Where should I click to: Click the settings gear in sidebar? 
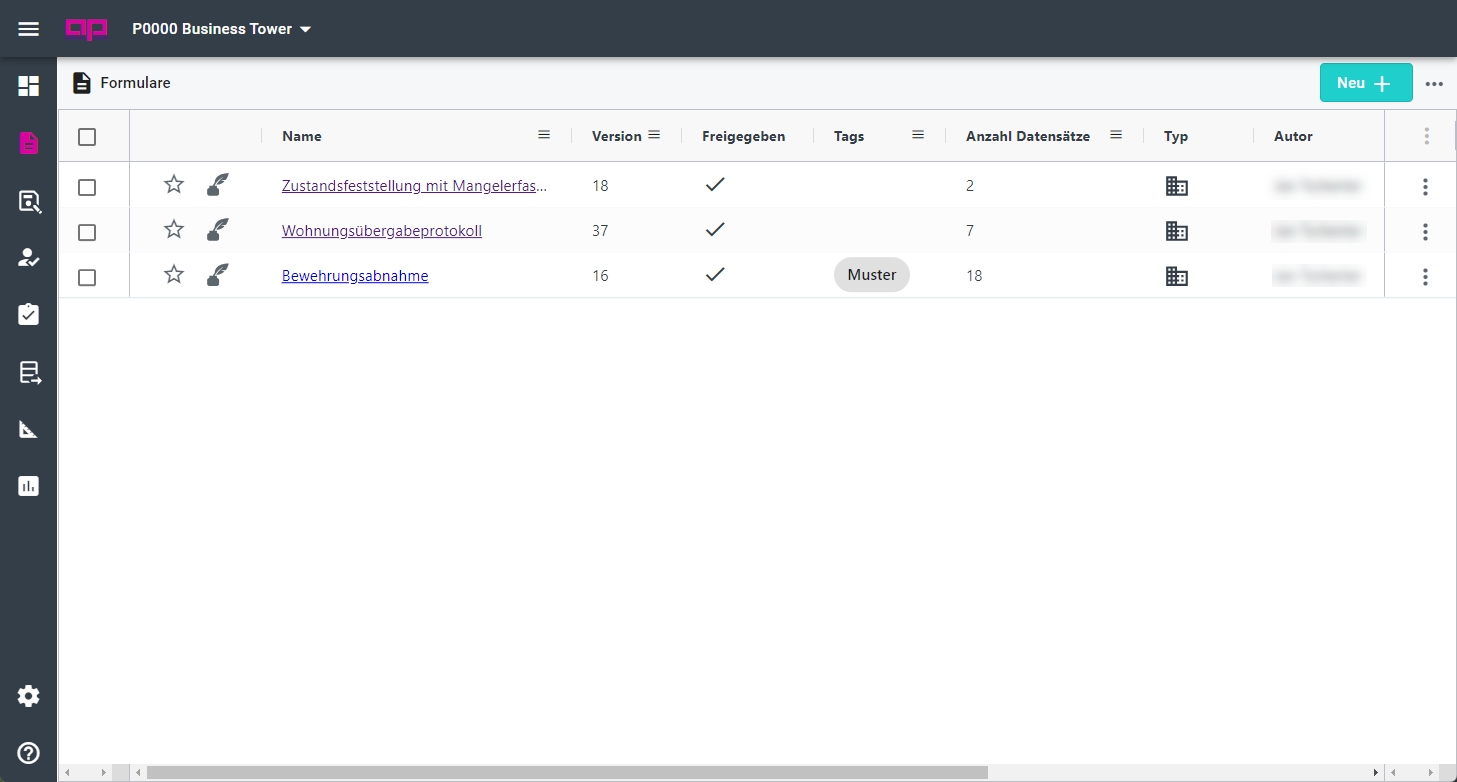click(28, 696)
